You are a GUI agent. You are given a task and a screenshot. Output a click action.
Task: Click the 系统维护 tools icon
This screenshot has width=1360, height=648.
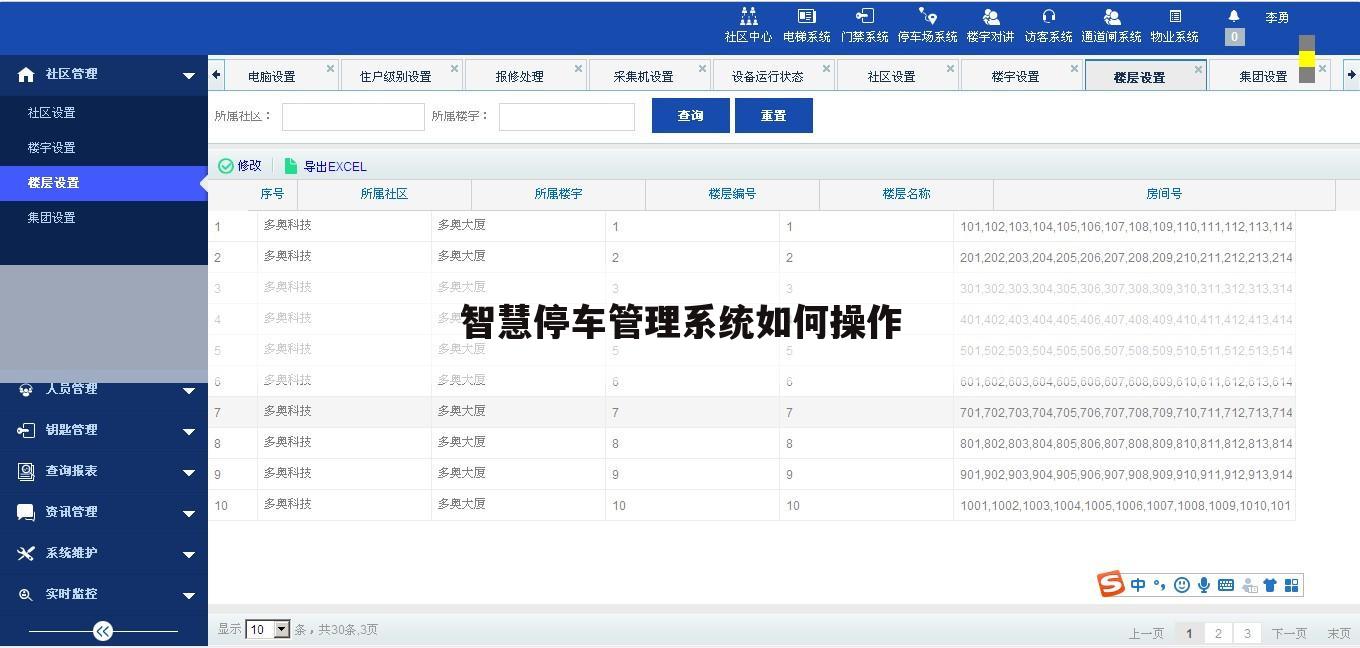[26, 553]
